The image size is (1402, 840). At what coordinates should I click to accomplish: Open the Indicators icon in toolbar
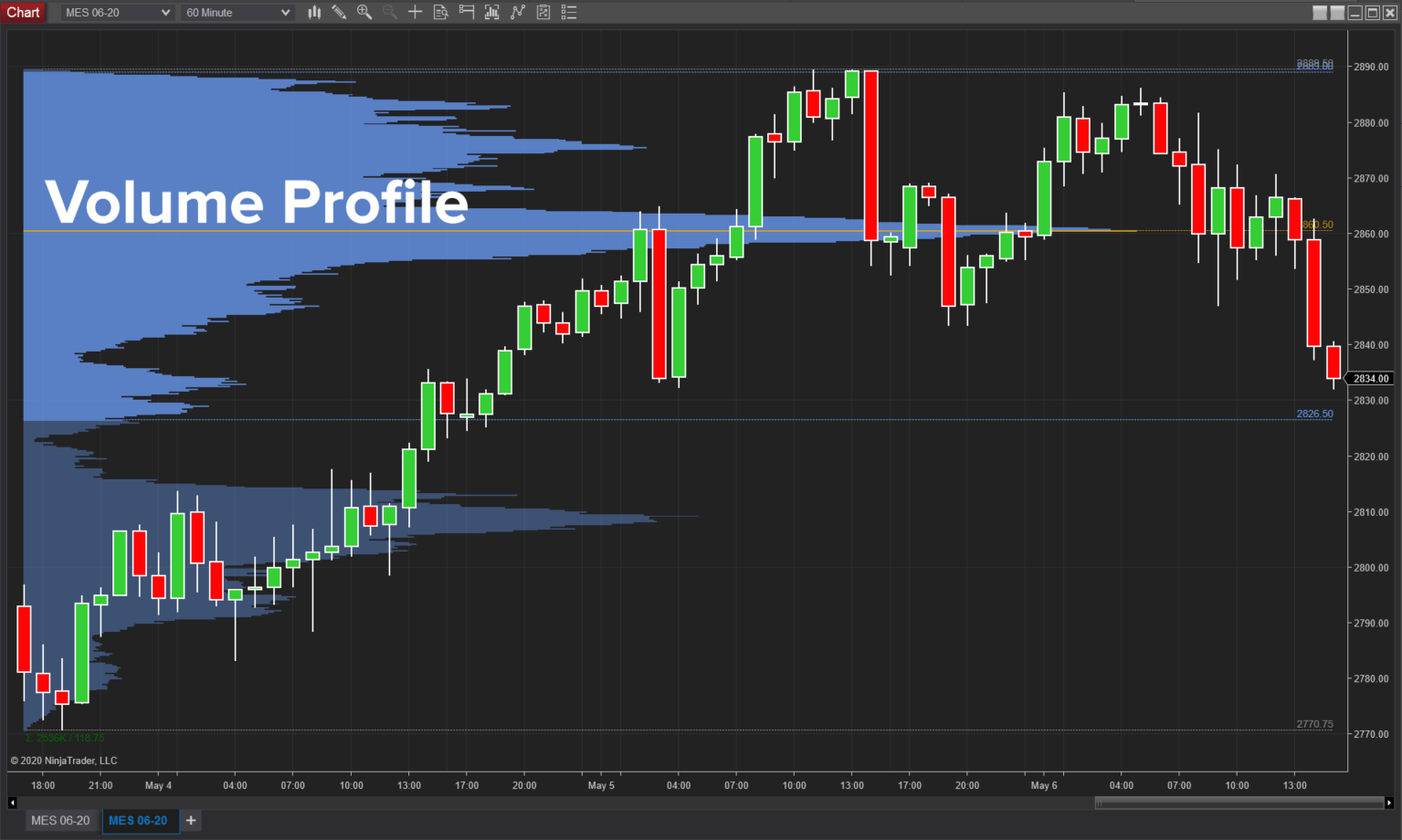[x=492, y=12]
